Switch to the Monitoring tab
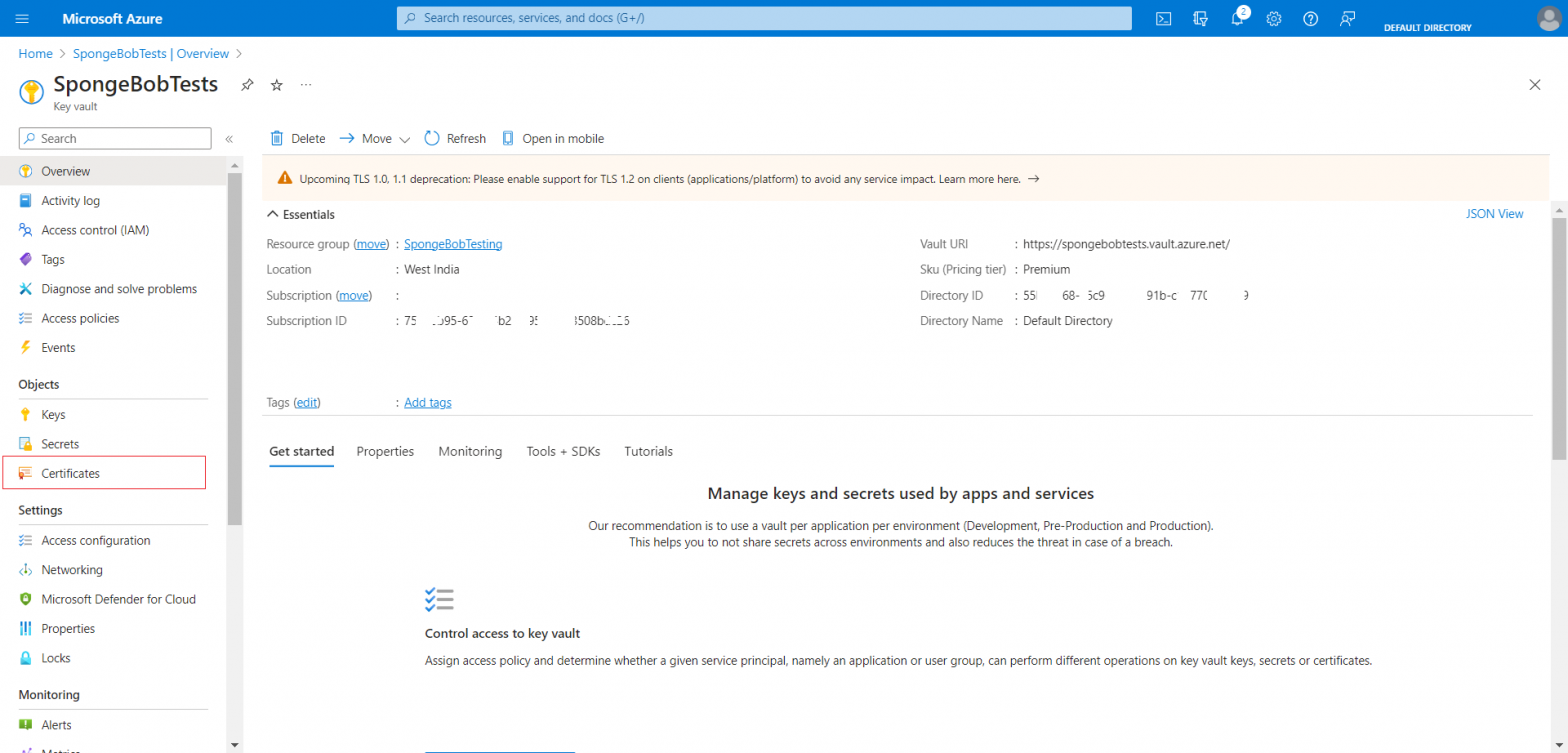Screen dimensions: 1568x753 pyautogui.click(x=470, y=451)
